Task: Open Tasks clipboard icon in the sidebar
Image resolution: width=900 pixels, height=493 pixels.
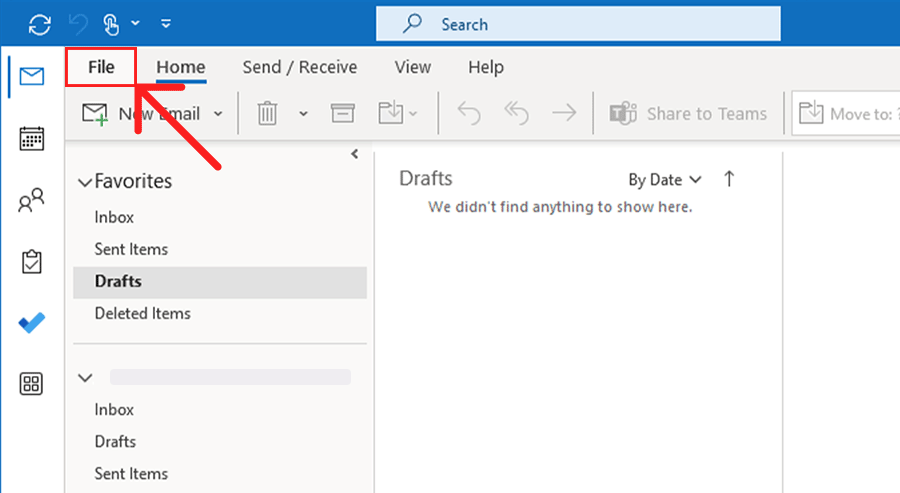Action: 32,262
